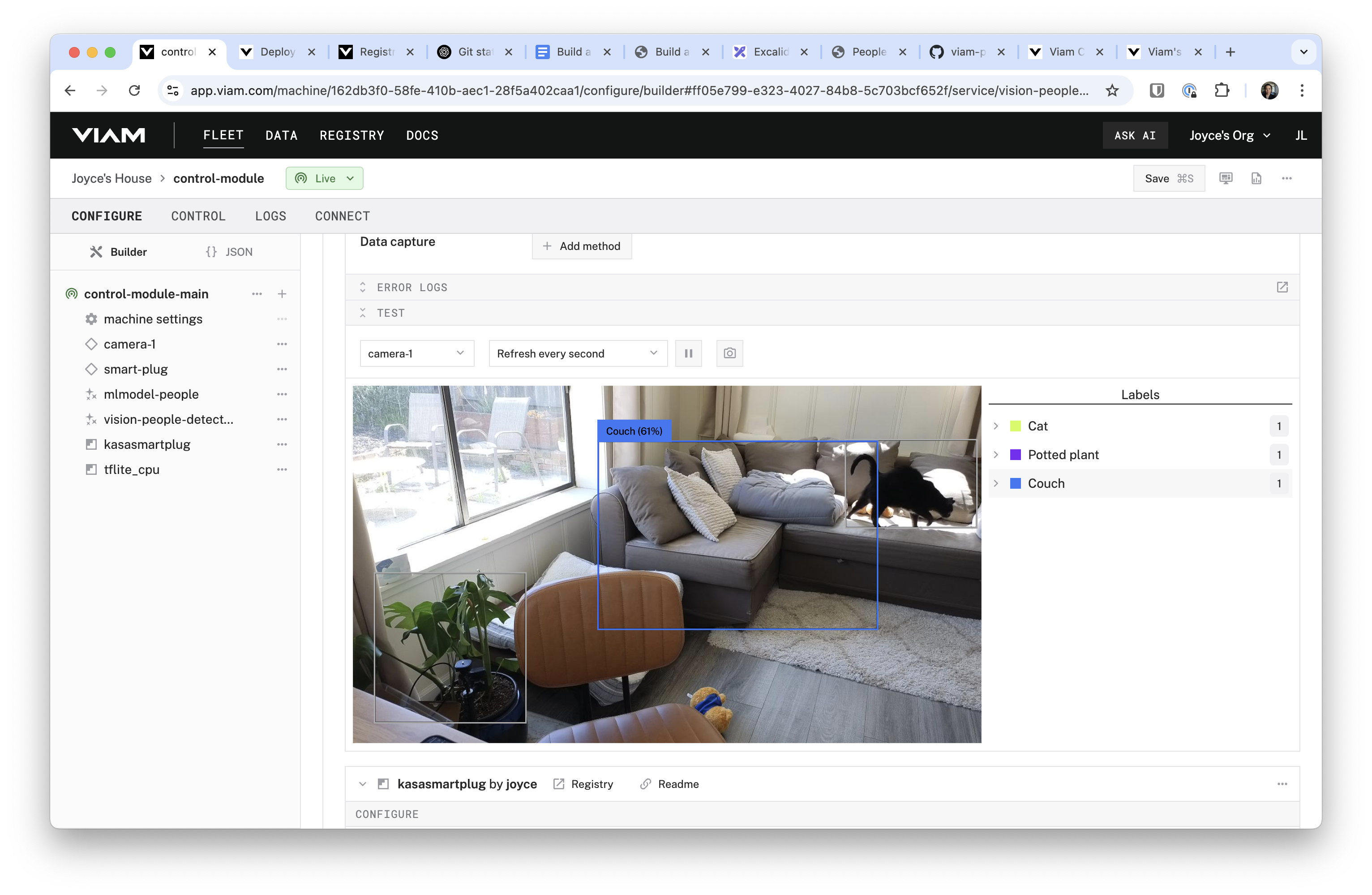Open the Refresh every second dropdown
This screenshot has width=1372, height=895.
point(578,353)
